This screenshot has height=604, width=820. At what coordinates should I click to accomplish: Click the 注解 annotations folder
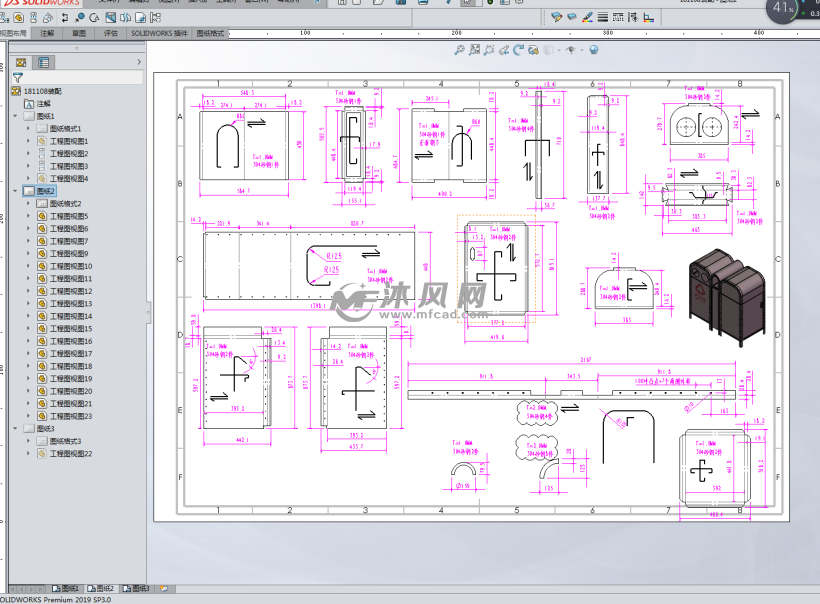pyautogui.click(x=43, y=103)
